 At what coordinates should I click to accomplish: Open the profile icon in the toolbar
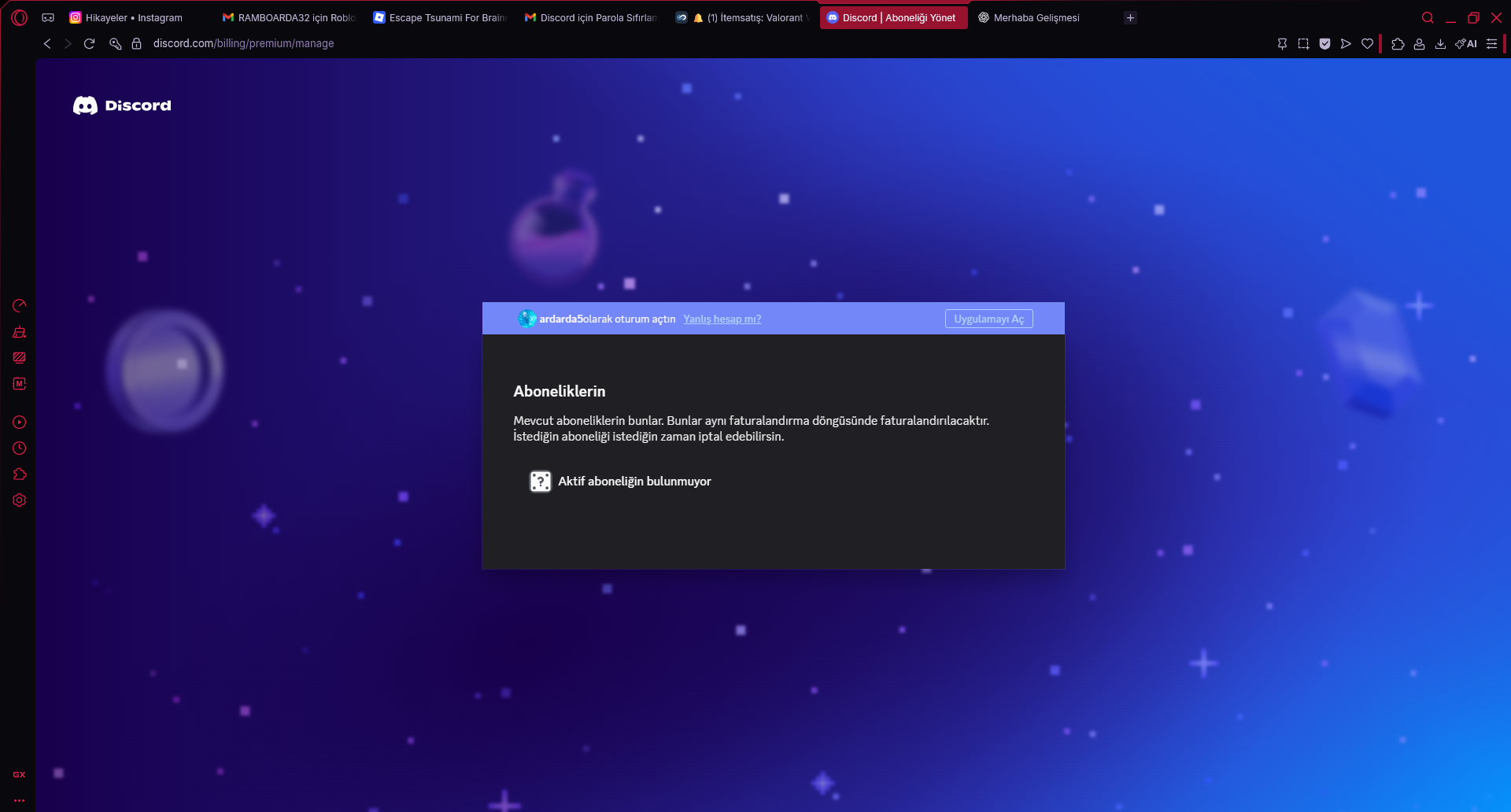pyautogui.click(x=1419, y=44)
